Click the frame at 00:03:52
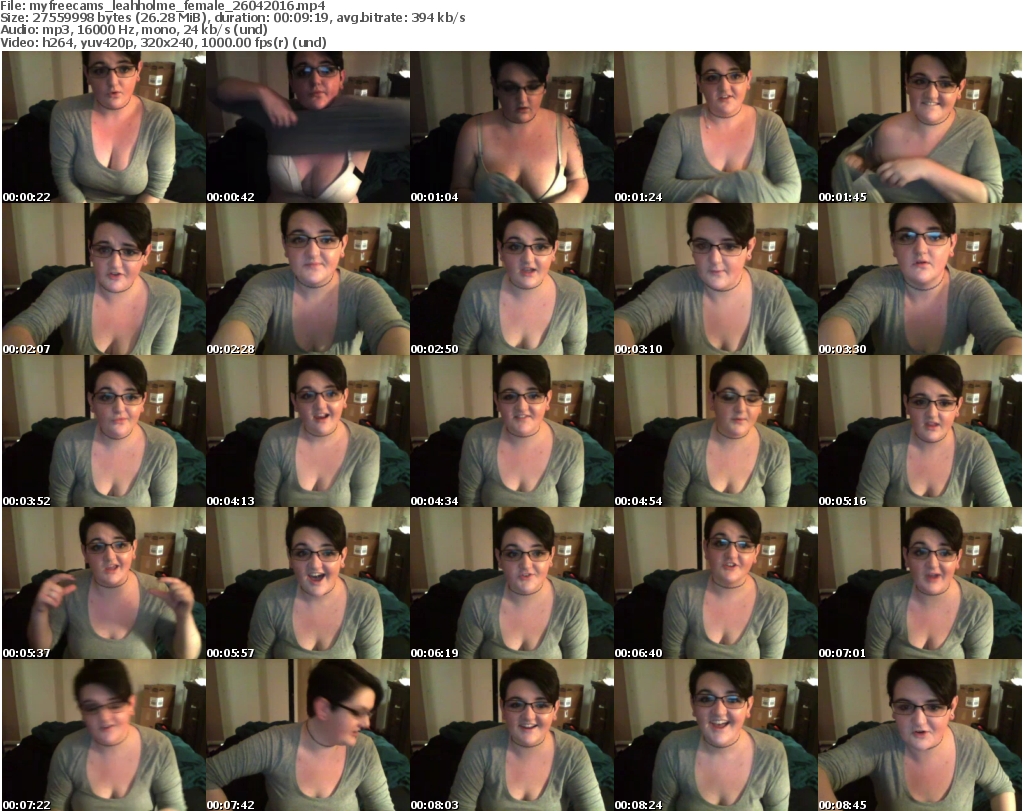Image resolution: width=1024 pixels, height=811 pixels. [104, 432]
